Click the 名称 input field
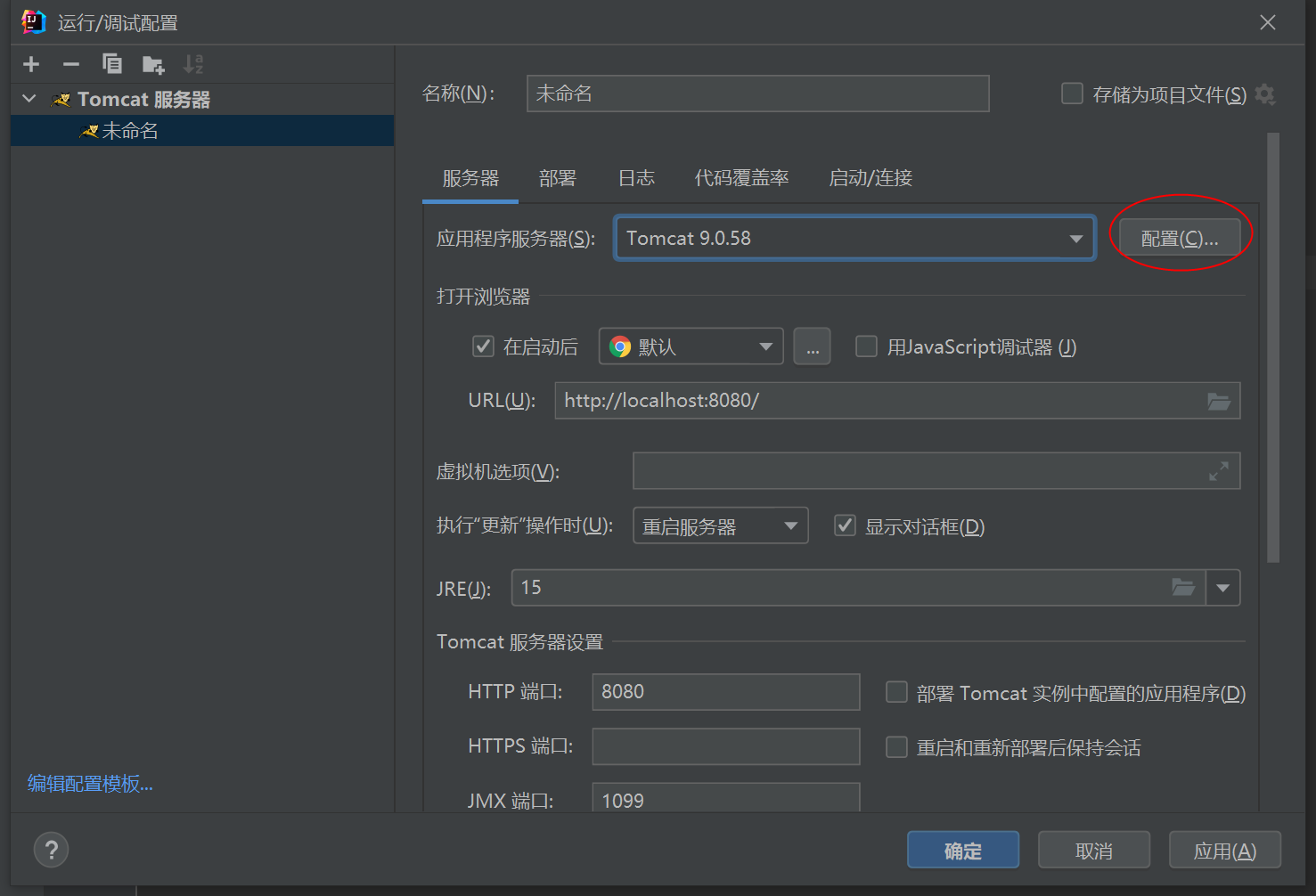 click(758, 94)
